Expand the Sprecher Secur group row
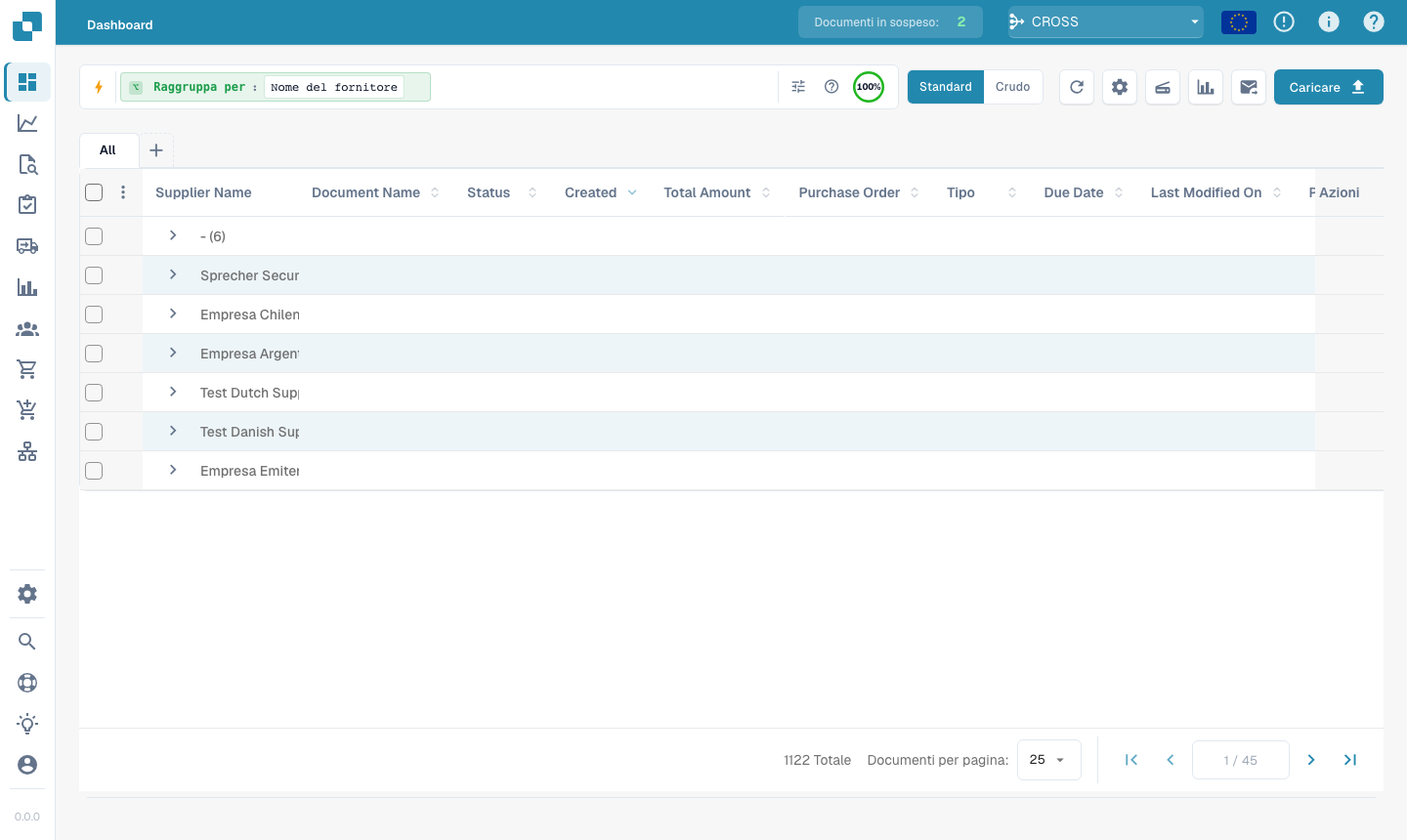 point(173,274)
